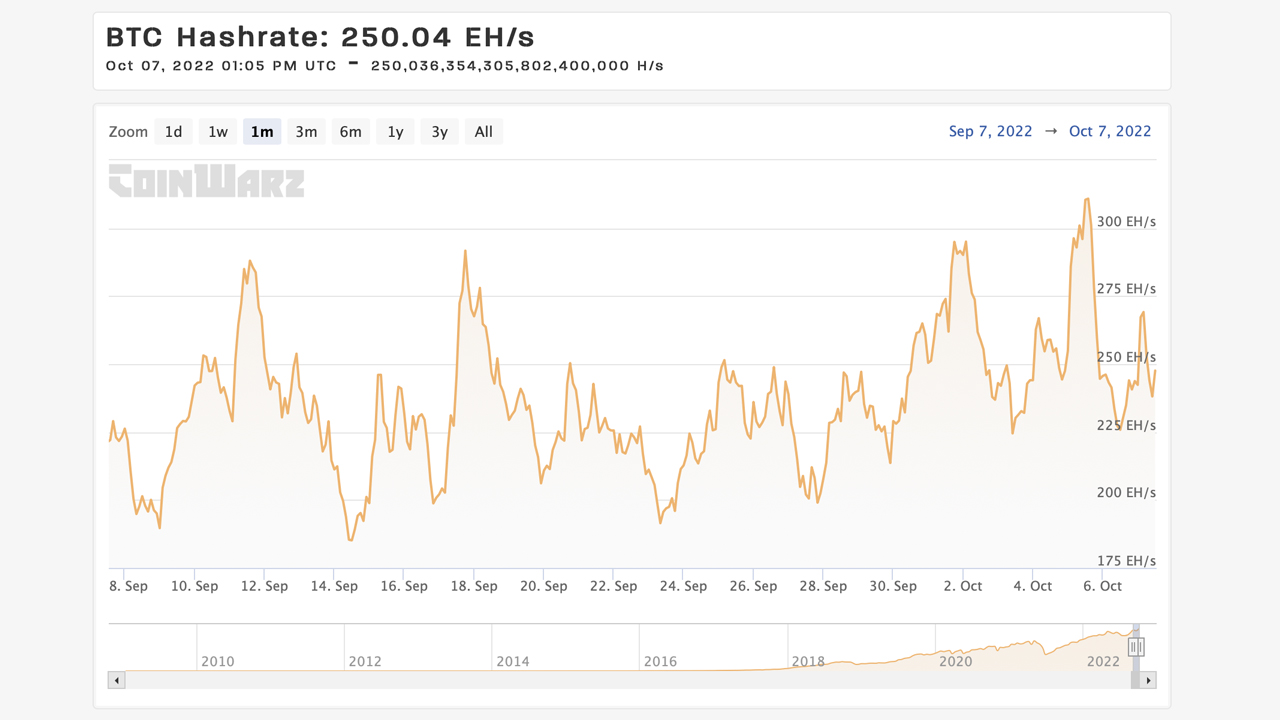The width and height of the screenshot is (1280, 720).
Task: Click the navigator left scroll arrow
Action: (117, 680)
